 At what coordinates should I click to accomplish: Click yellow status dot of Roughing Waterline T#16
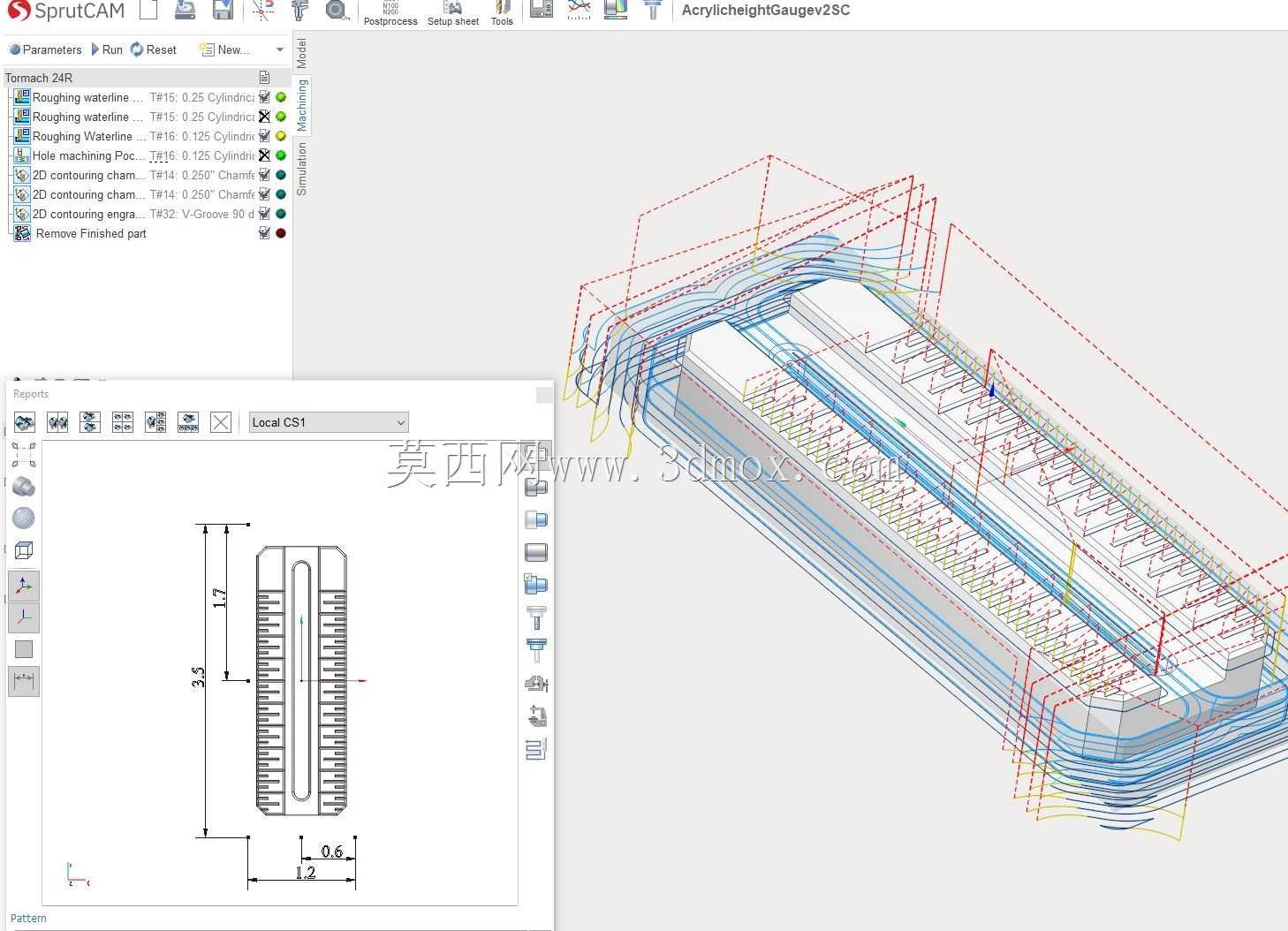281,136
